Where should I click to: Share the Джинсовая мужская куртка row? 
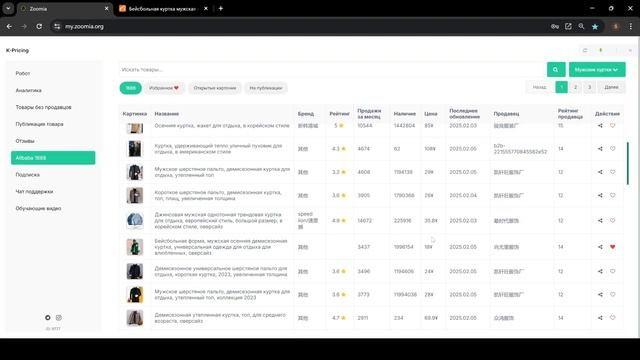(600, 220)
